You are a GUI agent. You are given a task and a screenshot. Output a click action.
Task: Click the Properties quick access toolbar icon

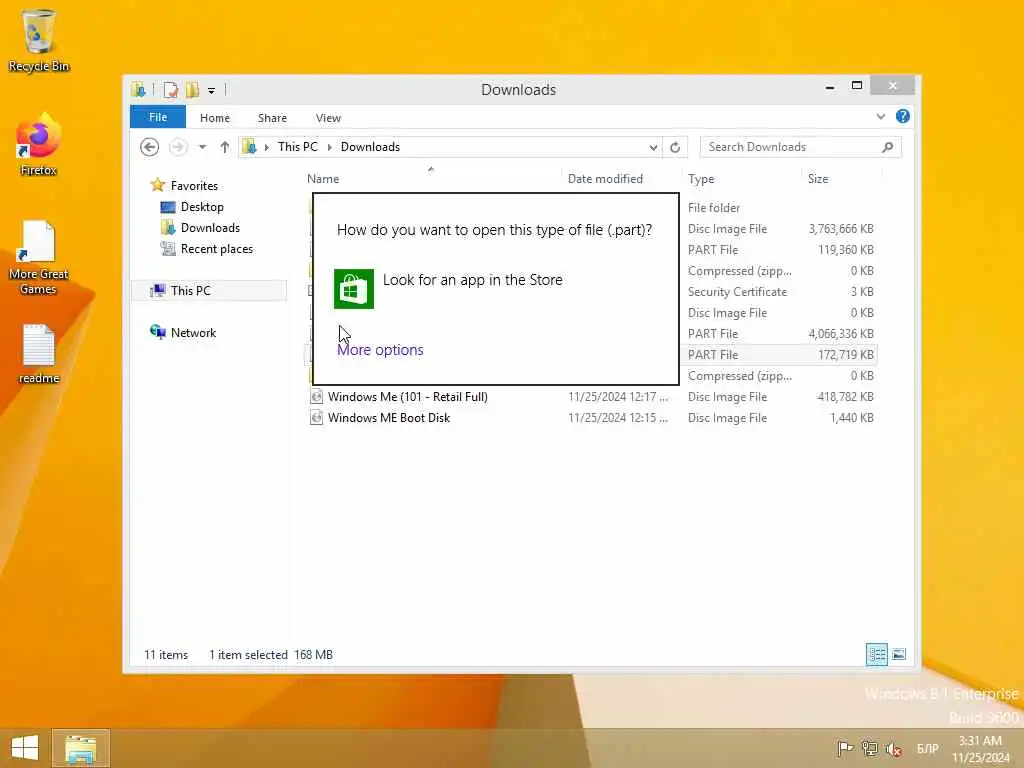pos(170,90)
